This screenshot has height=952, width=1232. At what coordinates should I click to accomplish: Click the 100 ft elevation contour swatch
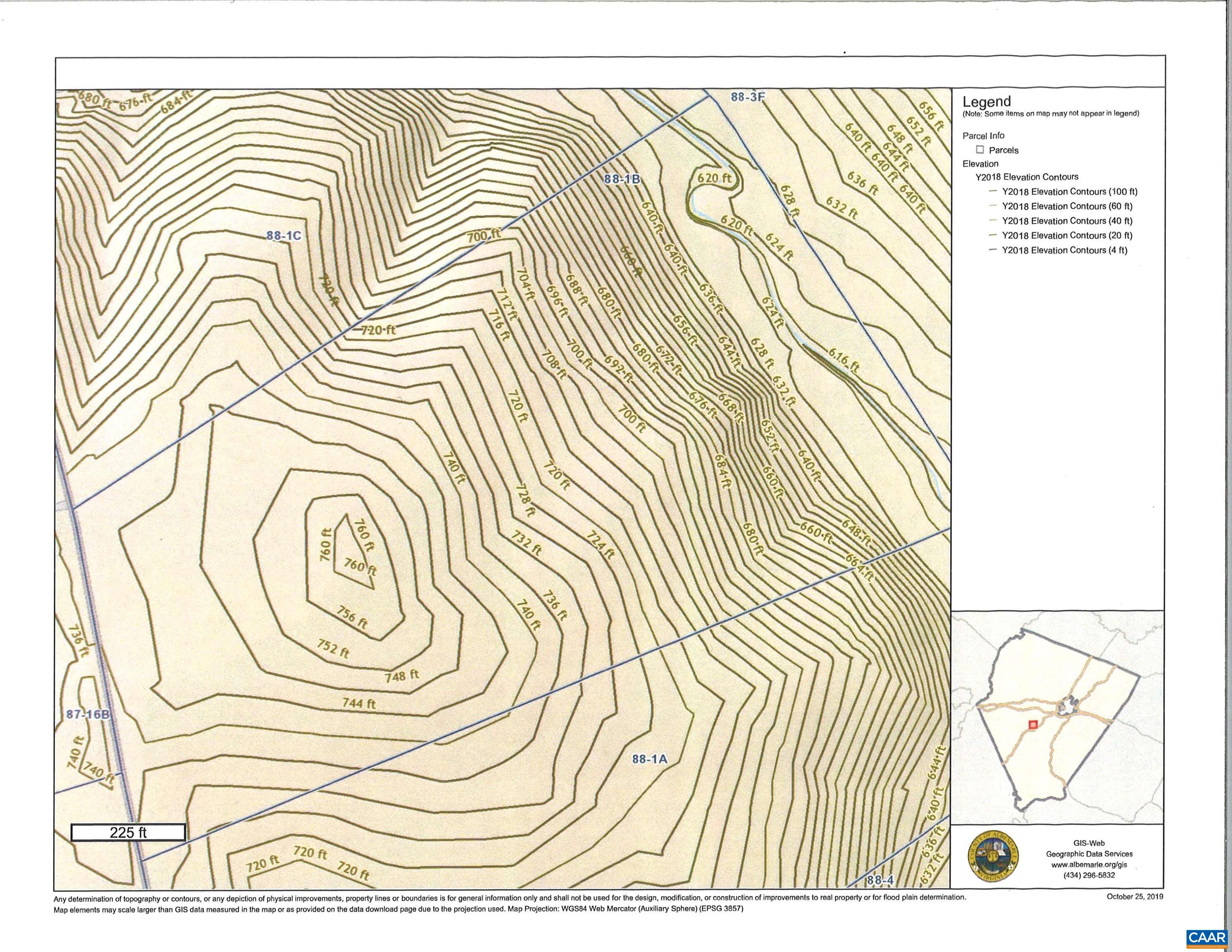993,191
